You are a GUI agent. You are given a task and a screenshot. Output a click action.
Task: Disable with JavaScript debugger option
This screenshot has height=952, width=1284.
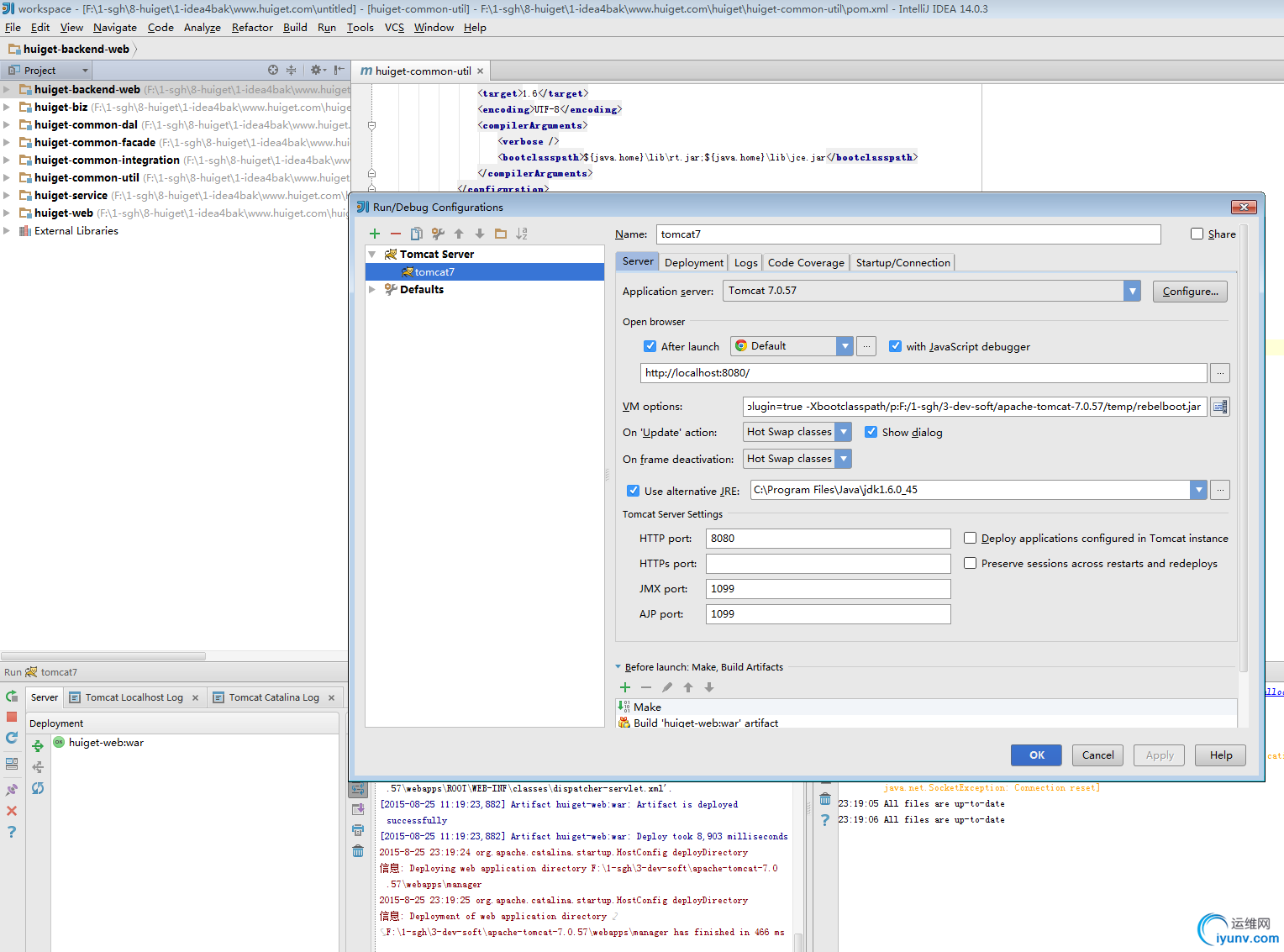(896, 346)
